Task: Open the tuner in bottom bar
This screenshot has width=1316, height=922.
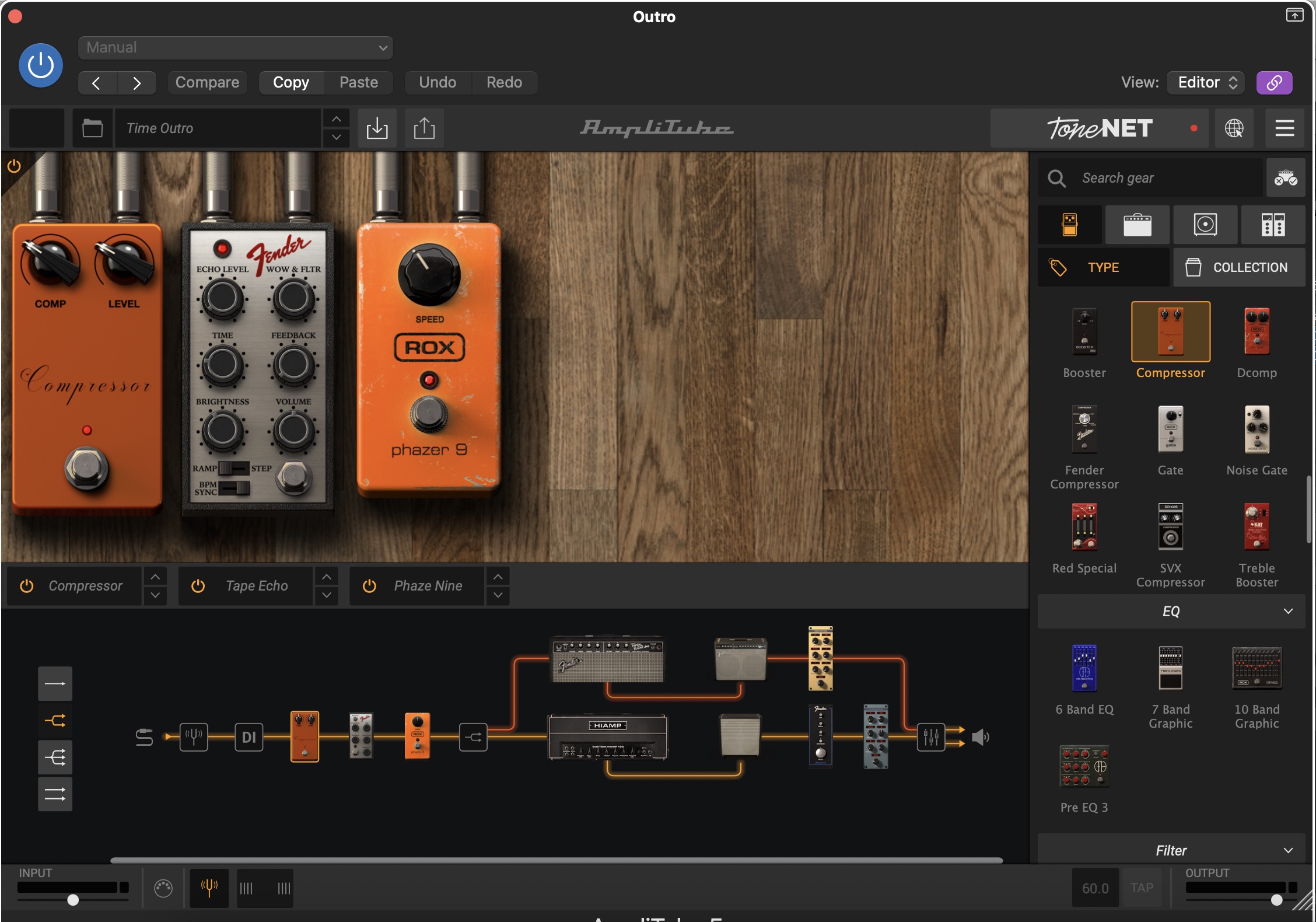Action: (209, 888)
